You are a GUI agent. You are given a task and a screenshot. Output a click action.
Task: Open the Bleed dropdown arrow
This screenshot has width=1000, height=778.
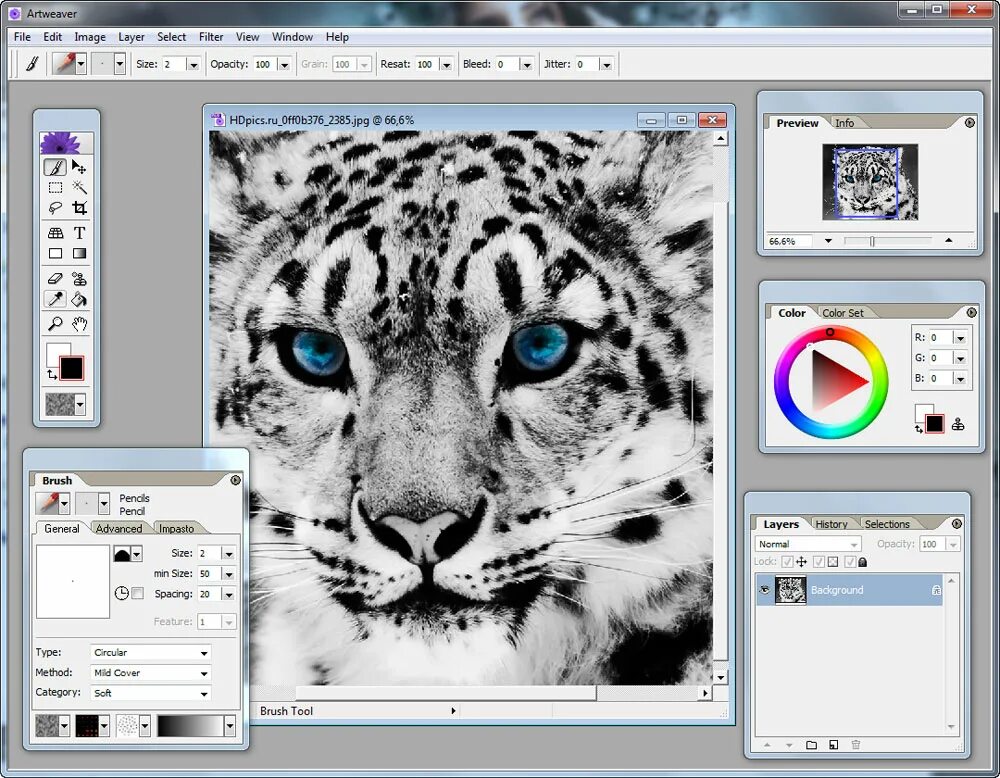click(526, 64)
